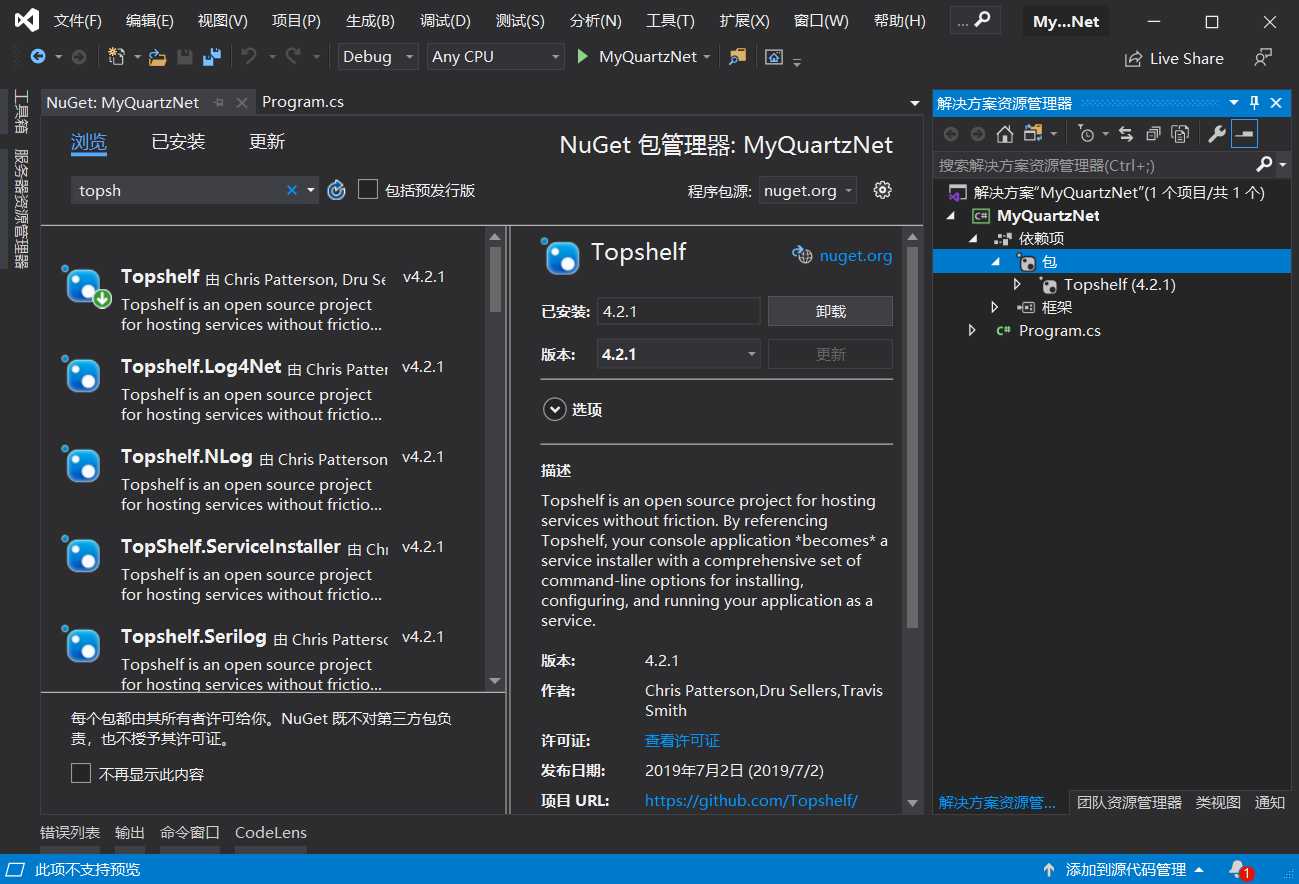
Task: Open the package source nuget.org dropdown
Action: tap(808, 190)
